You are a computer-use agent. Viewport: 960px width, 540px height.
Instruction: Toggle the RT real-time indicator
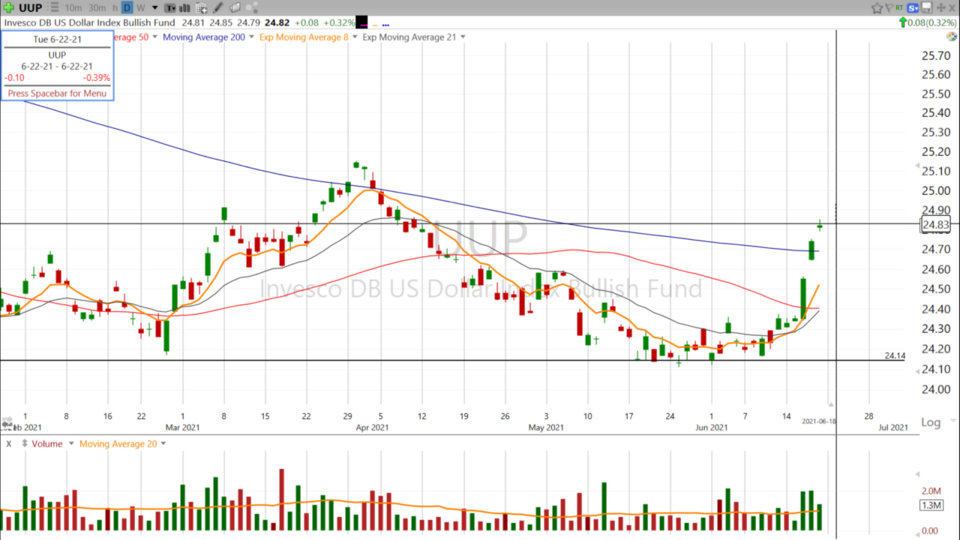click(899, 8)
